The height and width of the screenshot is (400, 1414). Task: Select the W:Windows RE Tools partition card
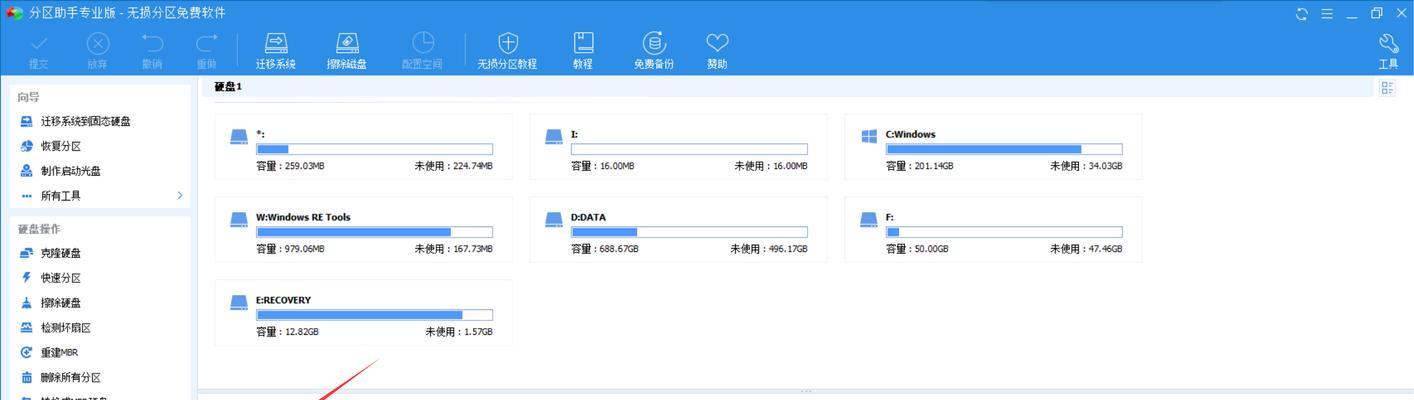pyautogui.click(x=364, y=229)
